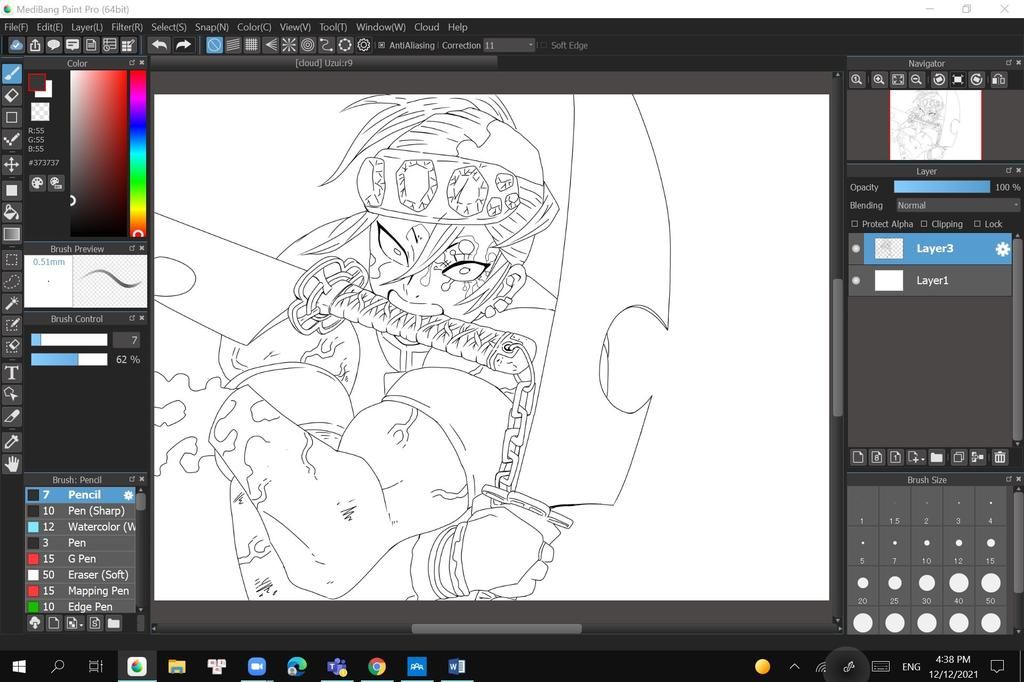Add a new layer folder
1024x682 pixels.
click(x=936, y=457)
